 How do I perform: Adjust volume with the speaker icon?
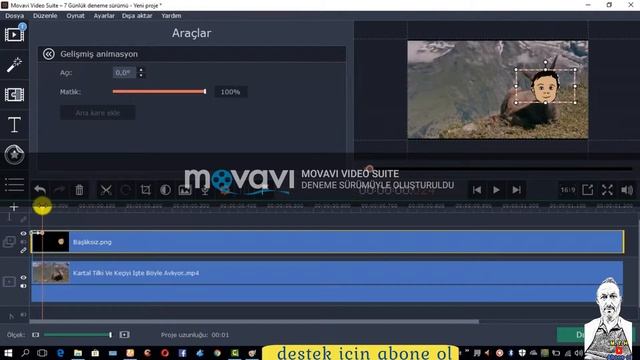(627, 190)
